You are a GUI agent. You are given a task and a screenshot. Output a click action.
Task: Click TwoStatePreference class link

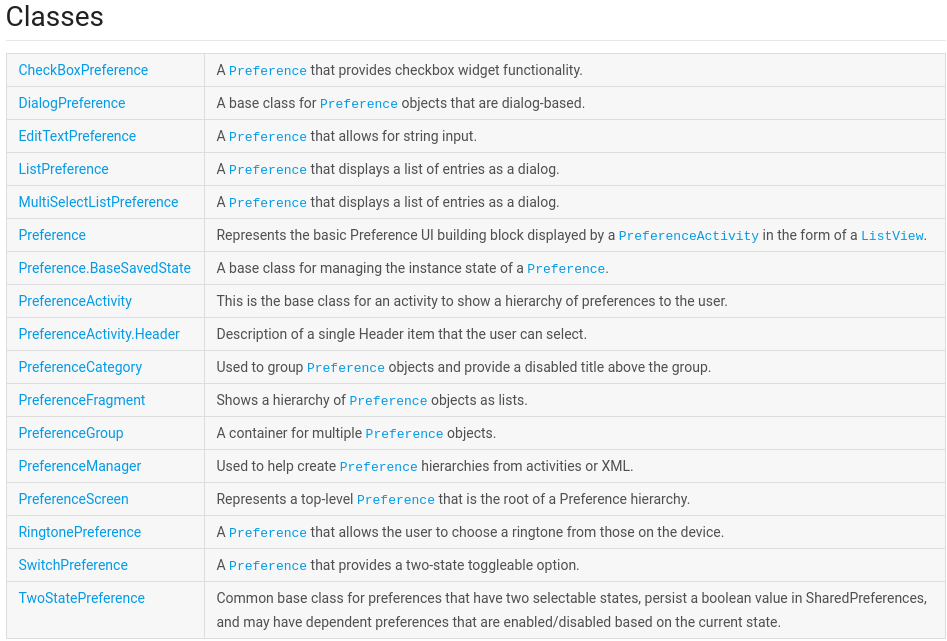pos(82,598)
